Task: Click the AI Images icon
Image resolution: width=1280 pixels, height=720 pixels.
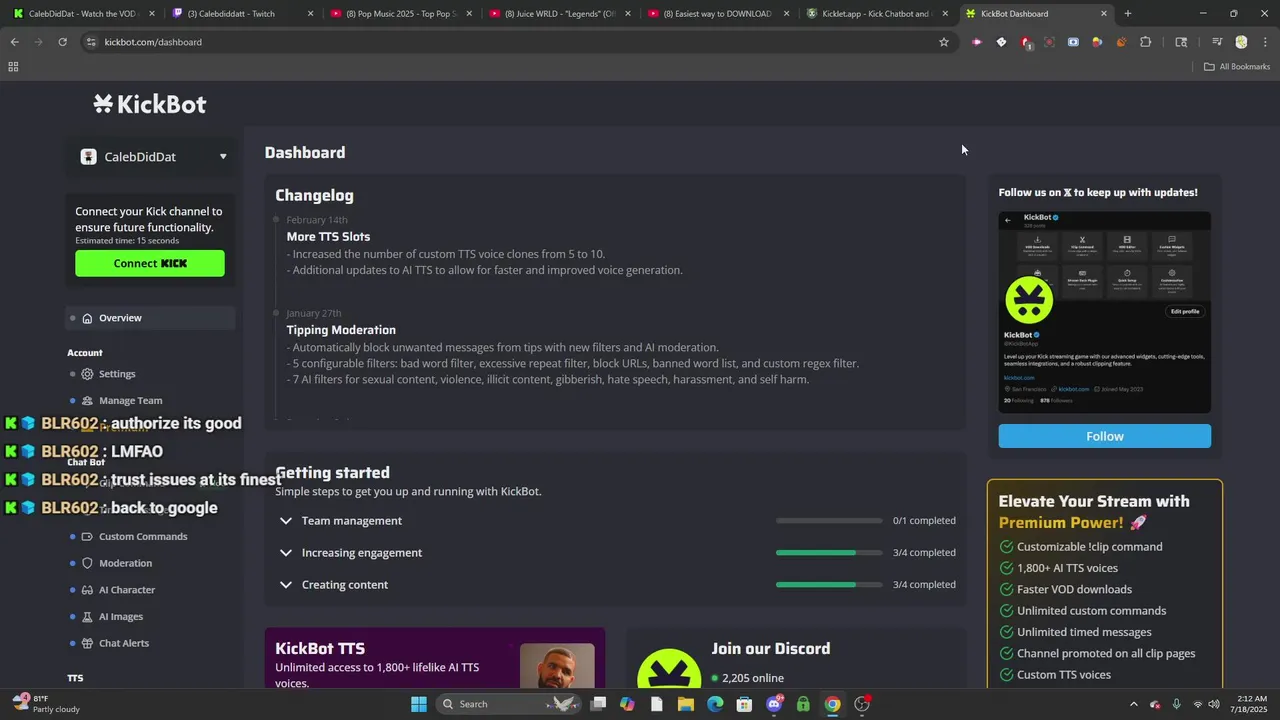Action: [87, 617]
